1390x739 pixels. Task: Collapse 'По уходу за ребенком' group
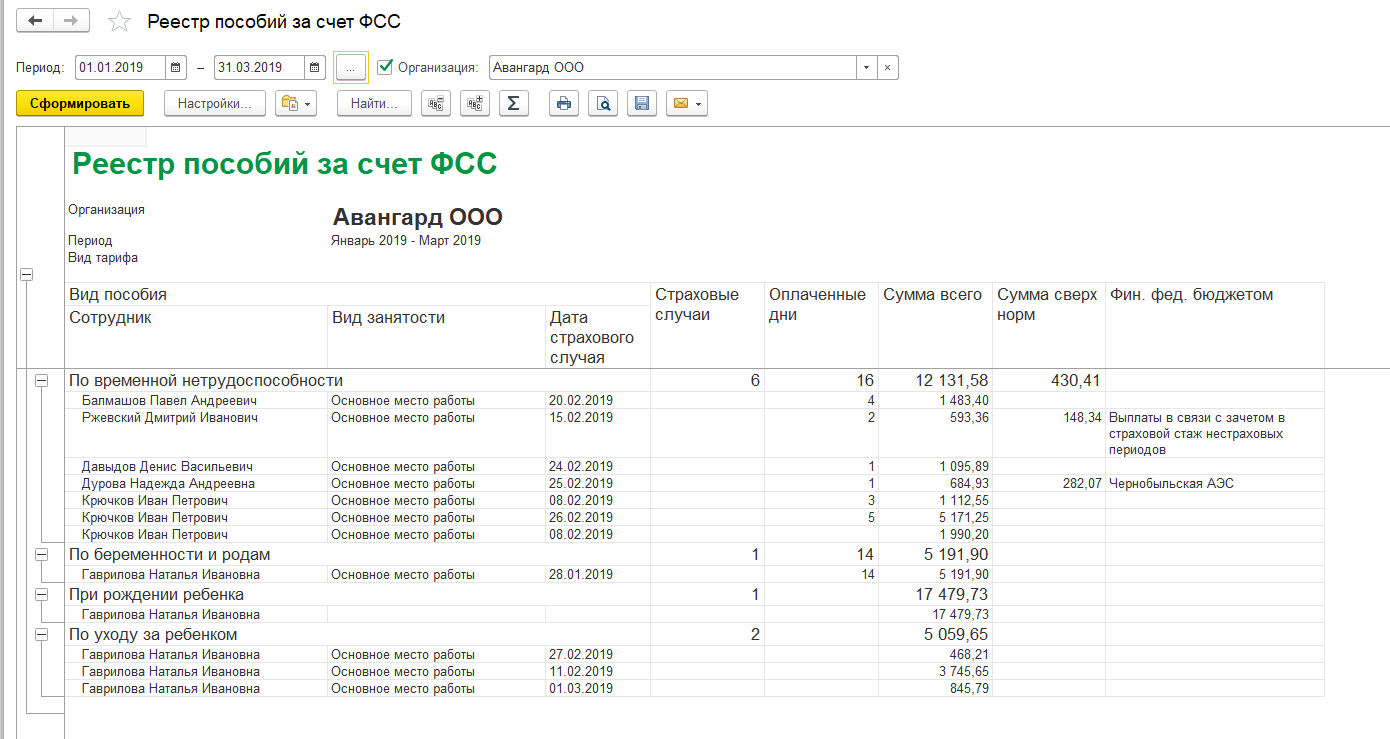click(42, 634)
